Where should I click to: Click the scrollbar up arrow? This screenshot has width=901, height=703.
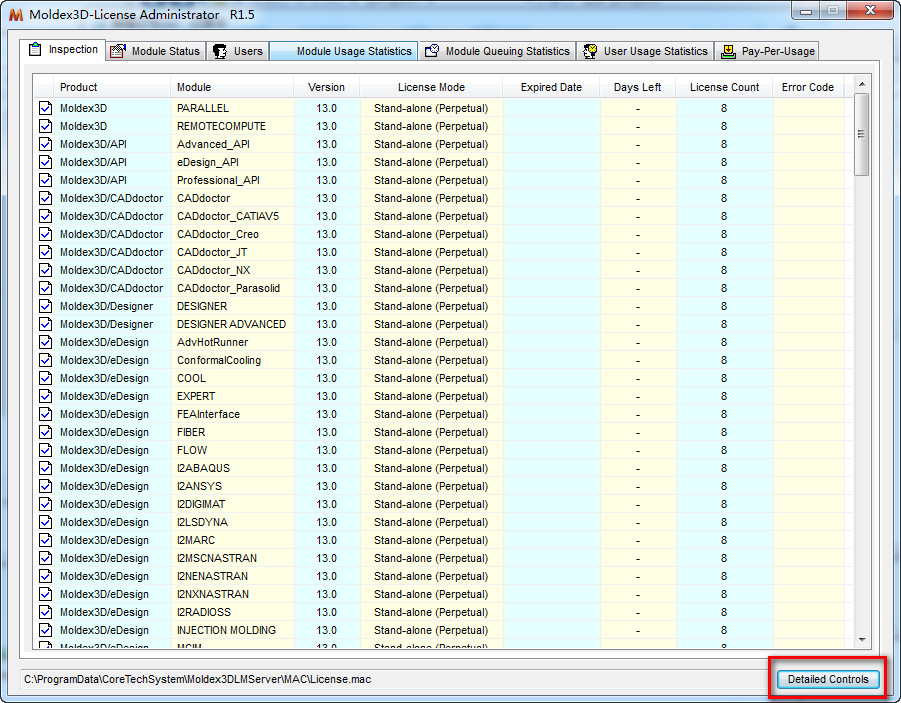861,84
